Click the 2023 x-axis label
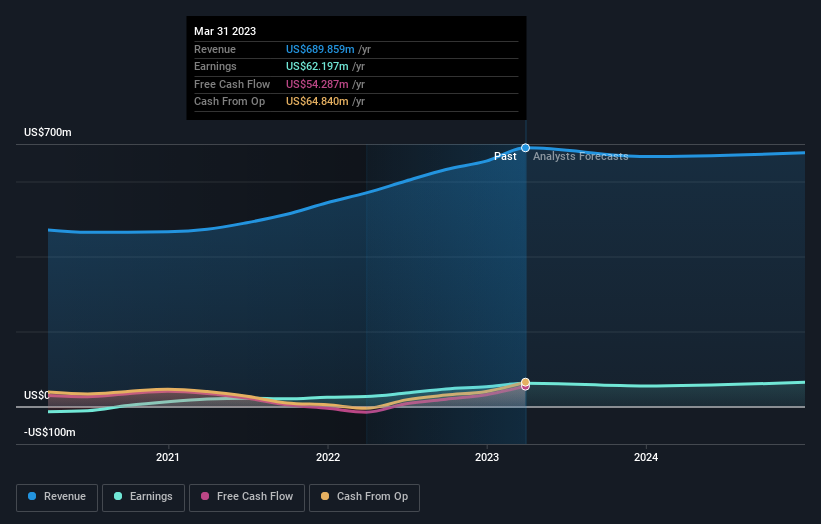 (487, 458)
